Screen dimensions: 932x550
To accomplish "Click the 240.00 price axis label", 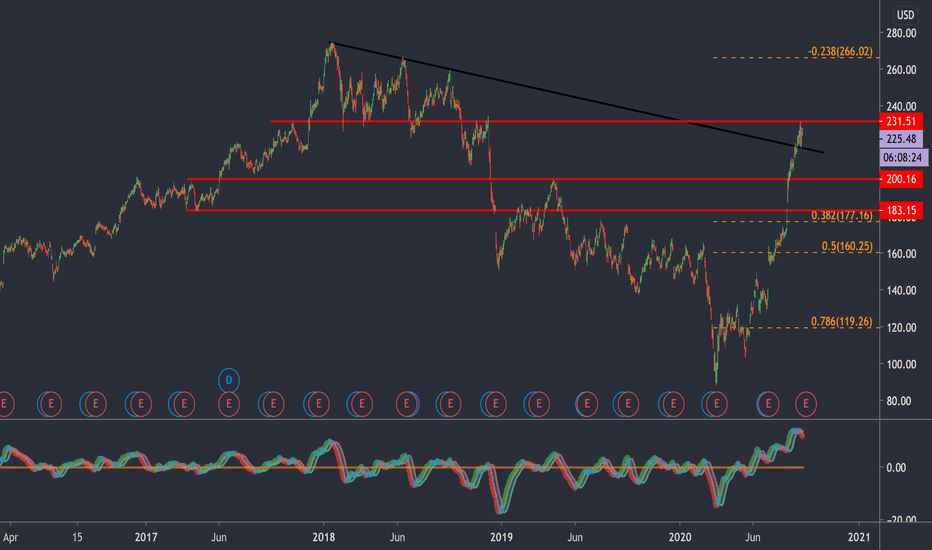I will coord(901,106).
